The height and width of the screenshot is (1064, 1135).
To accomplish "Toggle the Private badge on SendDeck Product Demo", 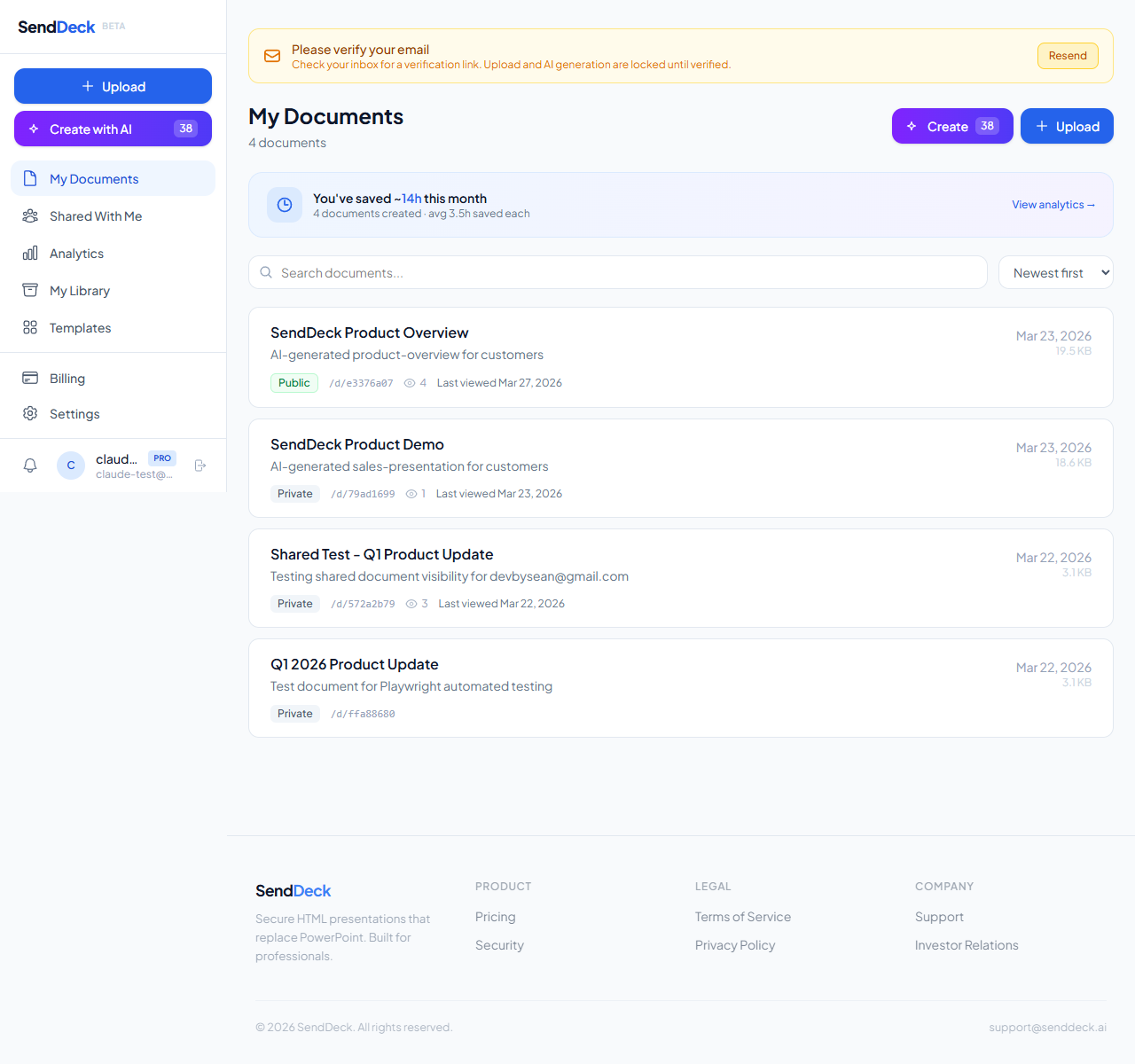I will click(294, 493).
